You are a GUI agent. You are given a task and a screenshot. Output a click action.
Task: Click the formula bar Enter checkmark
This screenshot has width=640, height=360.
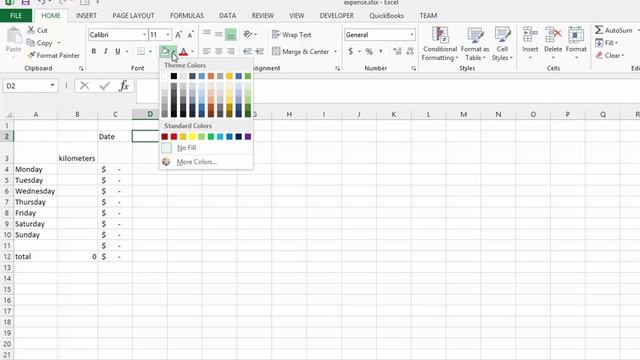pyautogui.click(x=104, y=86)
